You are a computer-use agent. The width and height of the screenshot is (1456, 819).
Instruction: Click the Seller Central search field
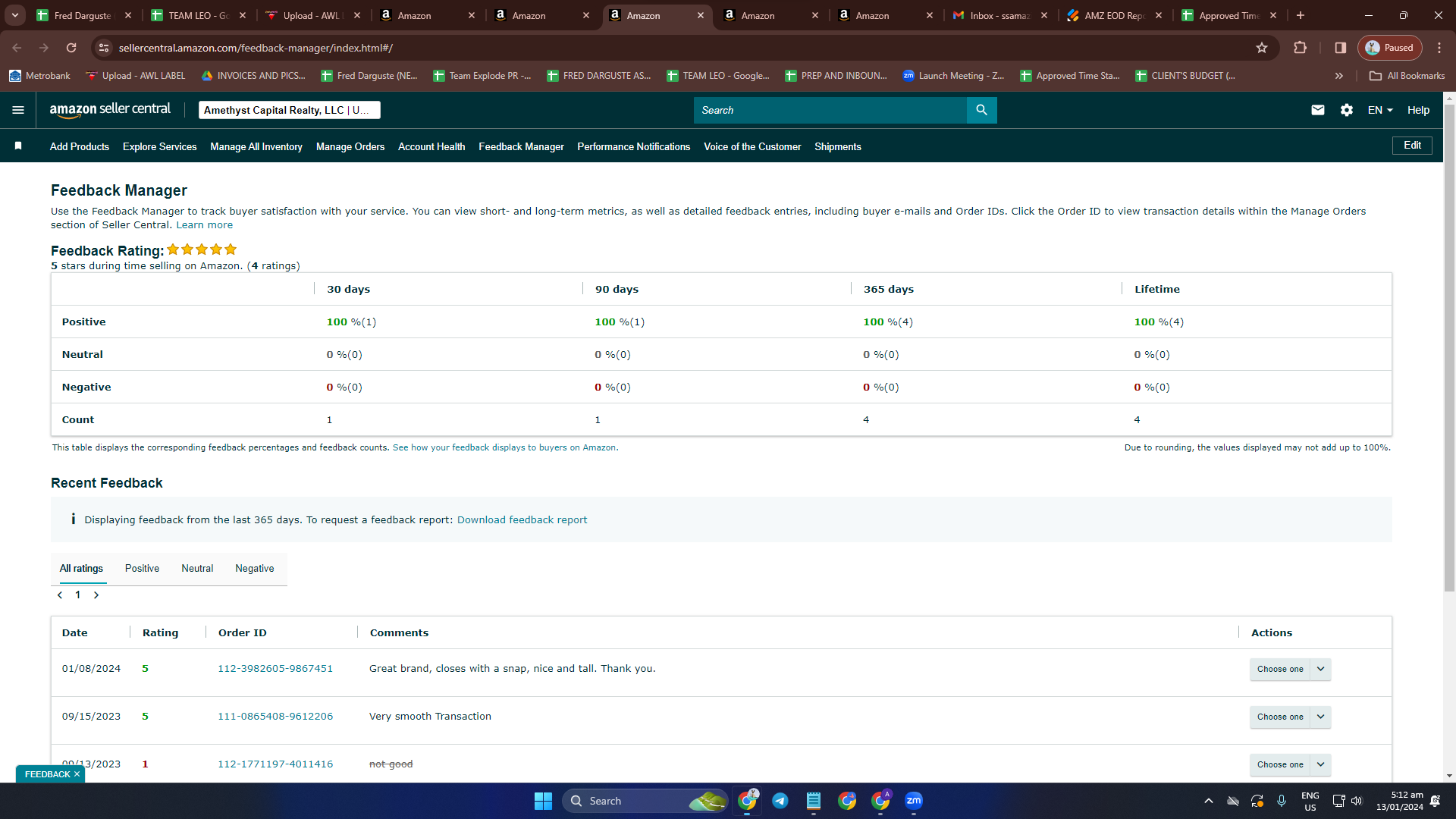830,110
